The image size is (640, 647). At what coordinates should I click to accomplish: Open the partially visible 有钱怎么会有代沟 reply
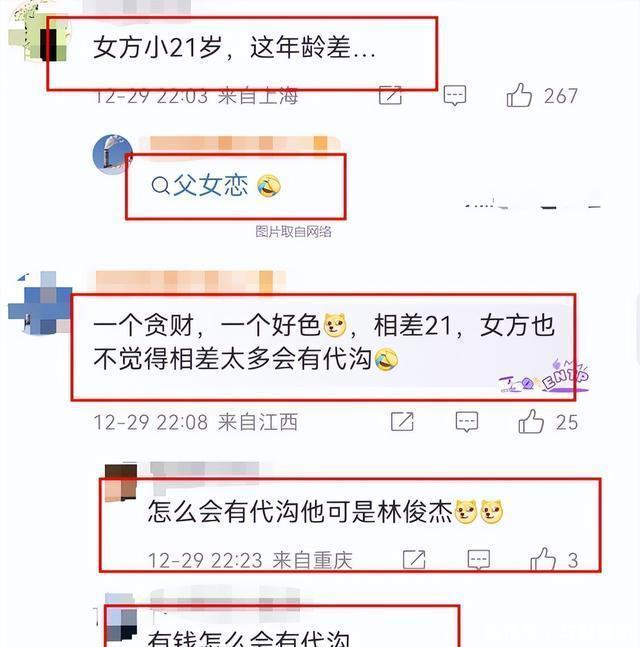tap(249, 638)
